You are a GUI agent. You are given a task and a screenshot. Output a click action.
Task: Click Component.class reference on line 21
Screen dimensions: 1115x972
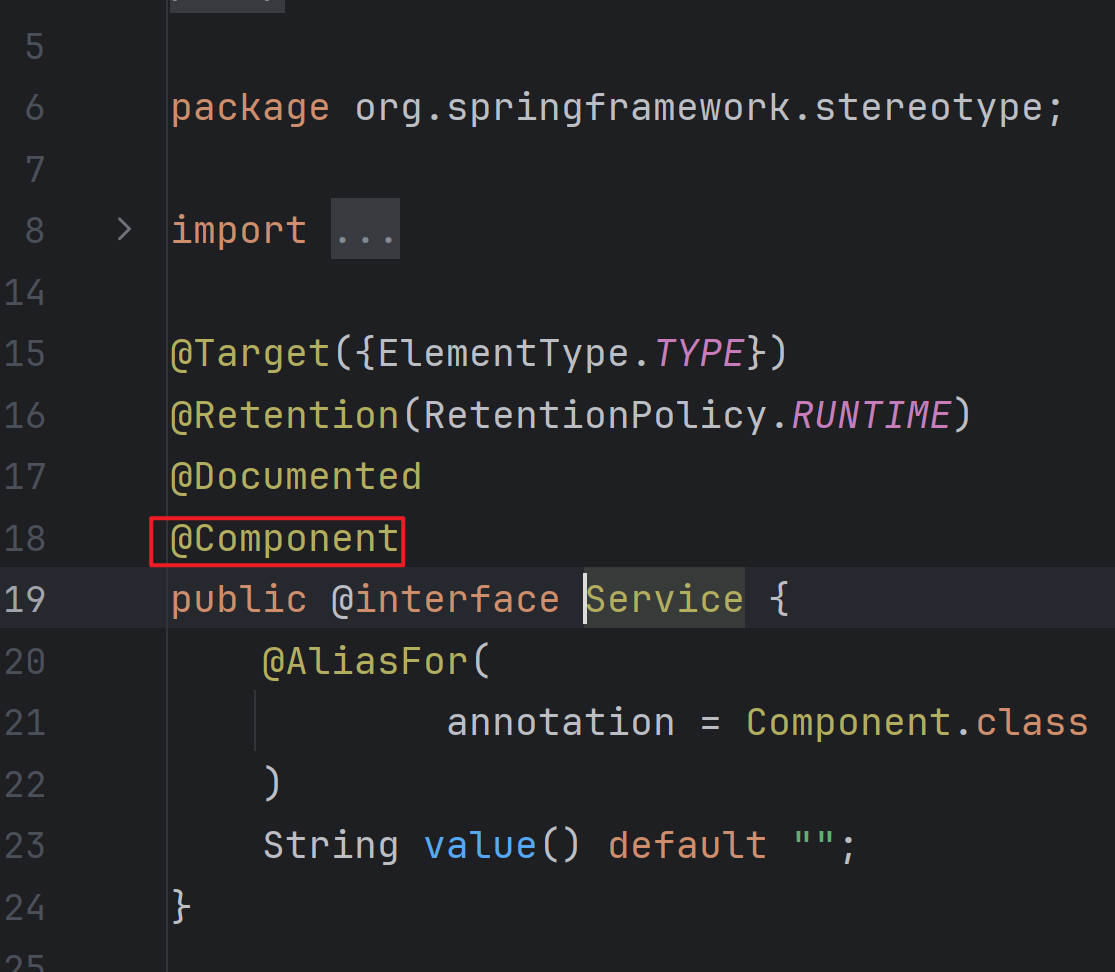(x=916, y=723)
